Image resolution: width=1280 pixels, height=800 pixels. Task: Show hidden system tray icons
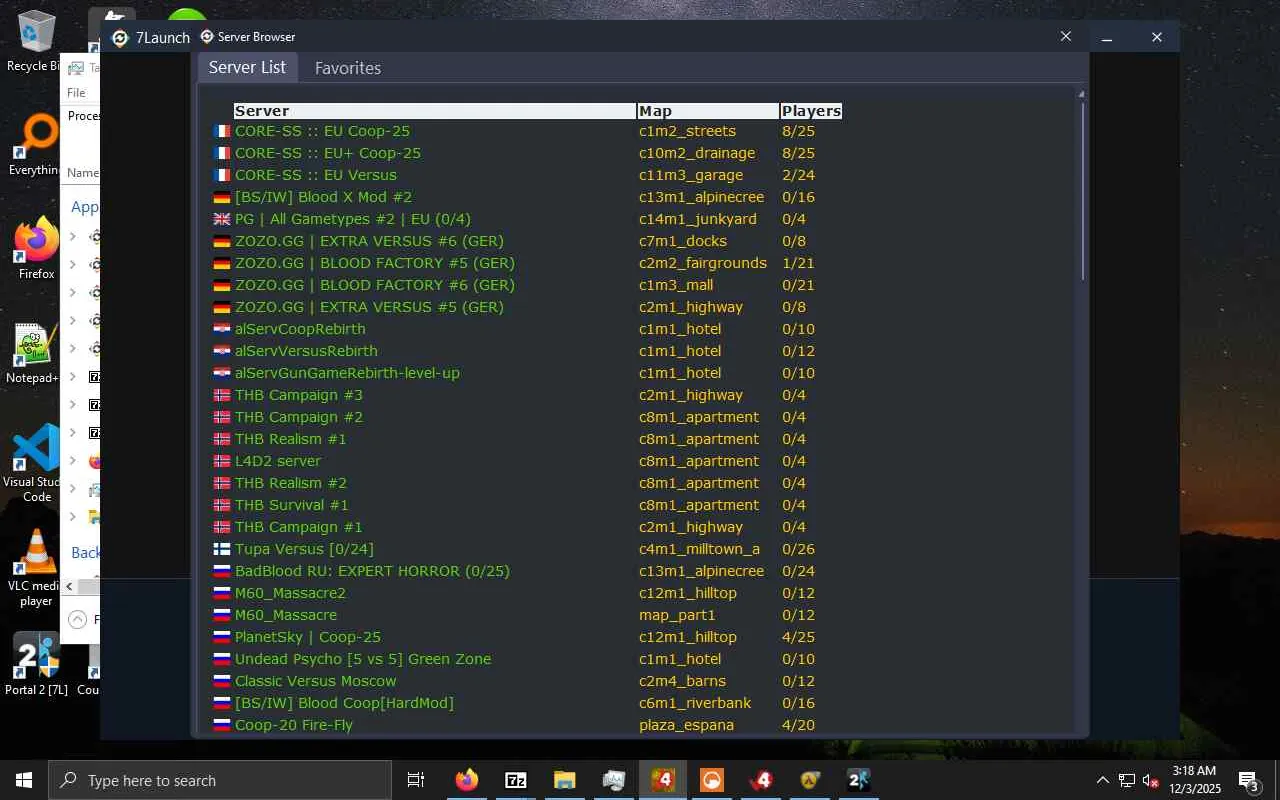point(1103,780)
